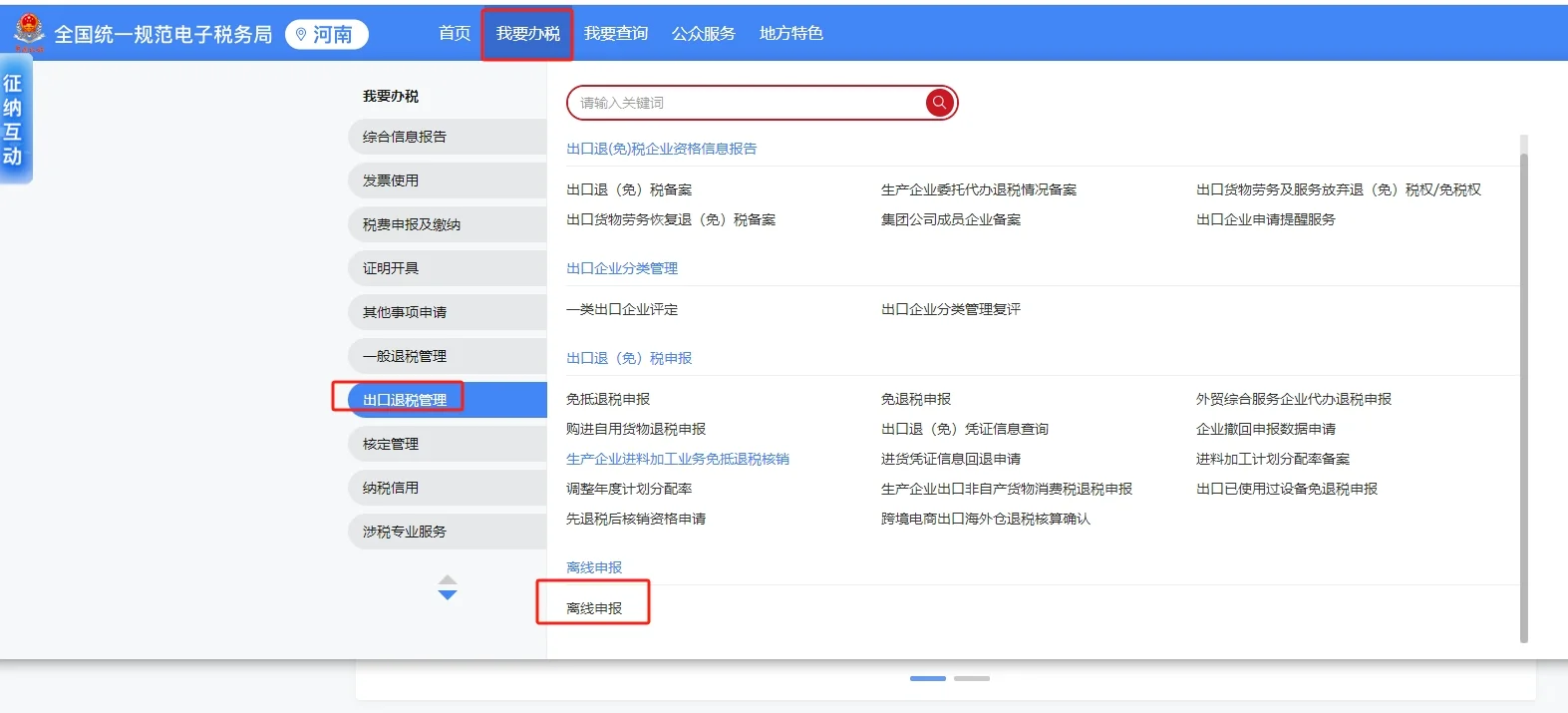The image size is (1568, 713).
Task: Open 生产企业进料加工业务免抵退税核销 link
Action: click(678, 459)
